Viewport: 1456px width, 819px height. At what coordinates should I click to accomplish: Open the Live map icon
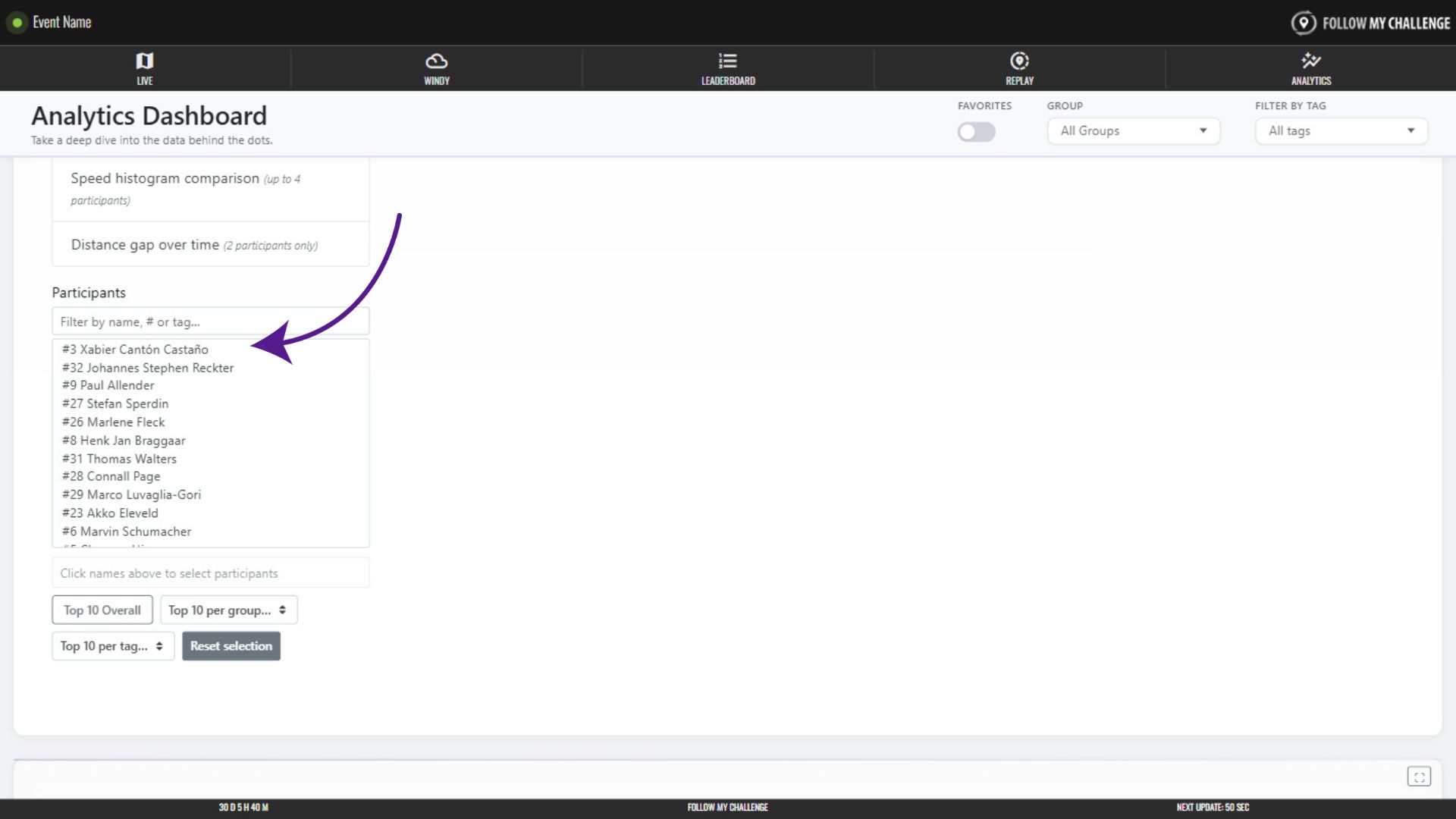pyautogui.click(x=144, y=61)
